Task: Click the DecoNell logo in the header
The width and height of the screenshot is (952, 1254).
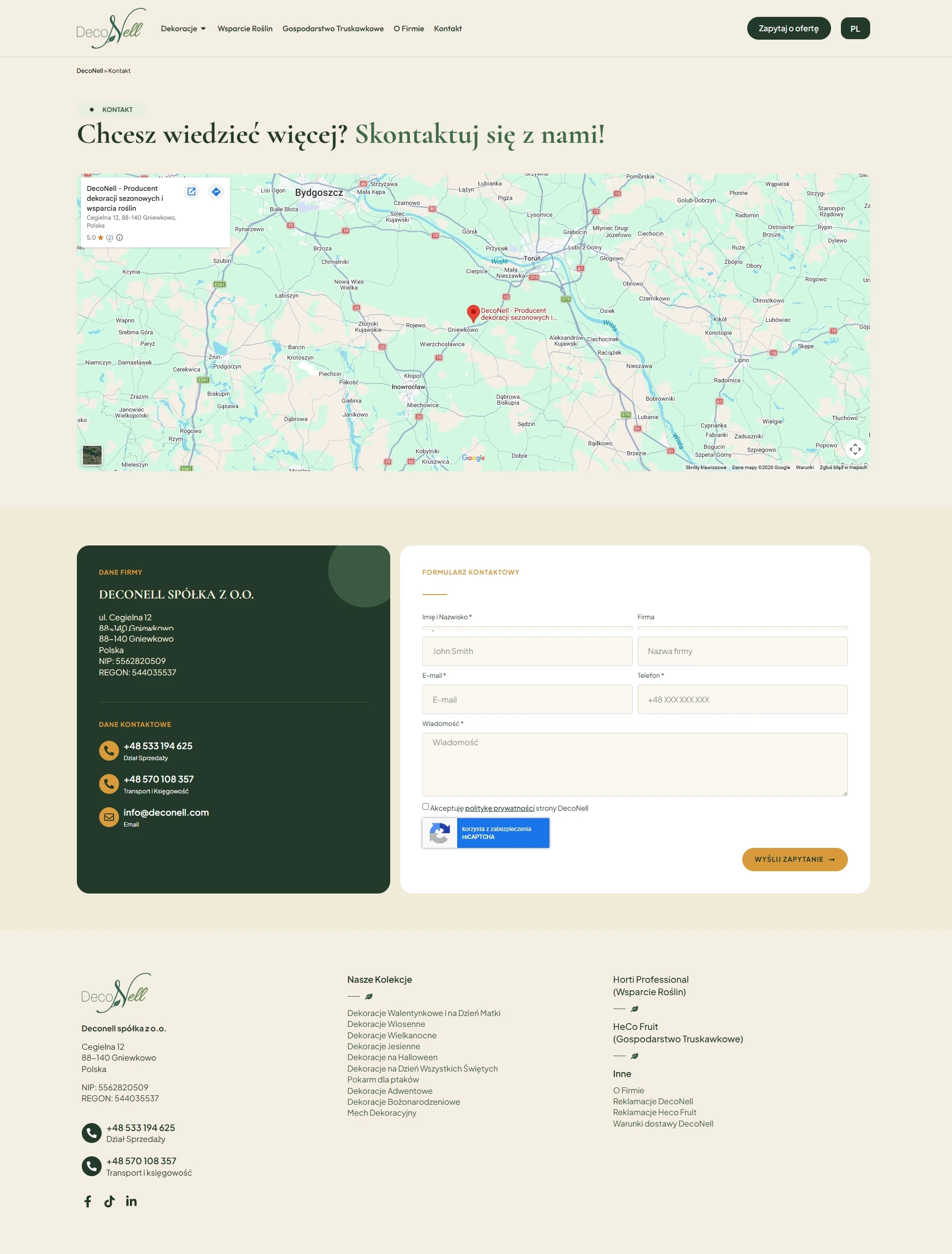Action: [111, 28]
